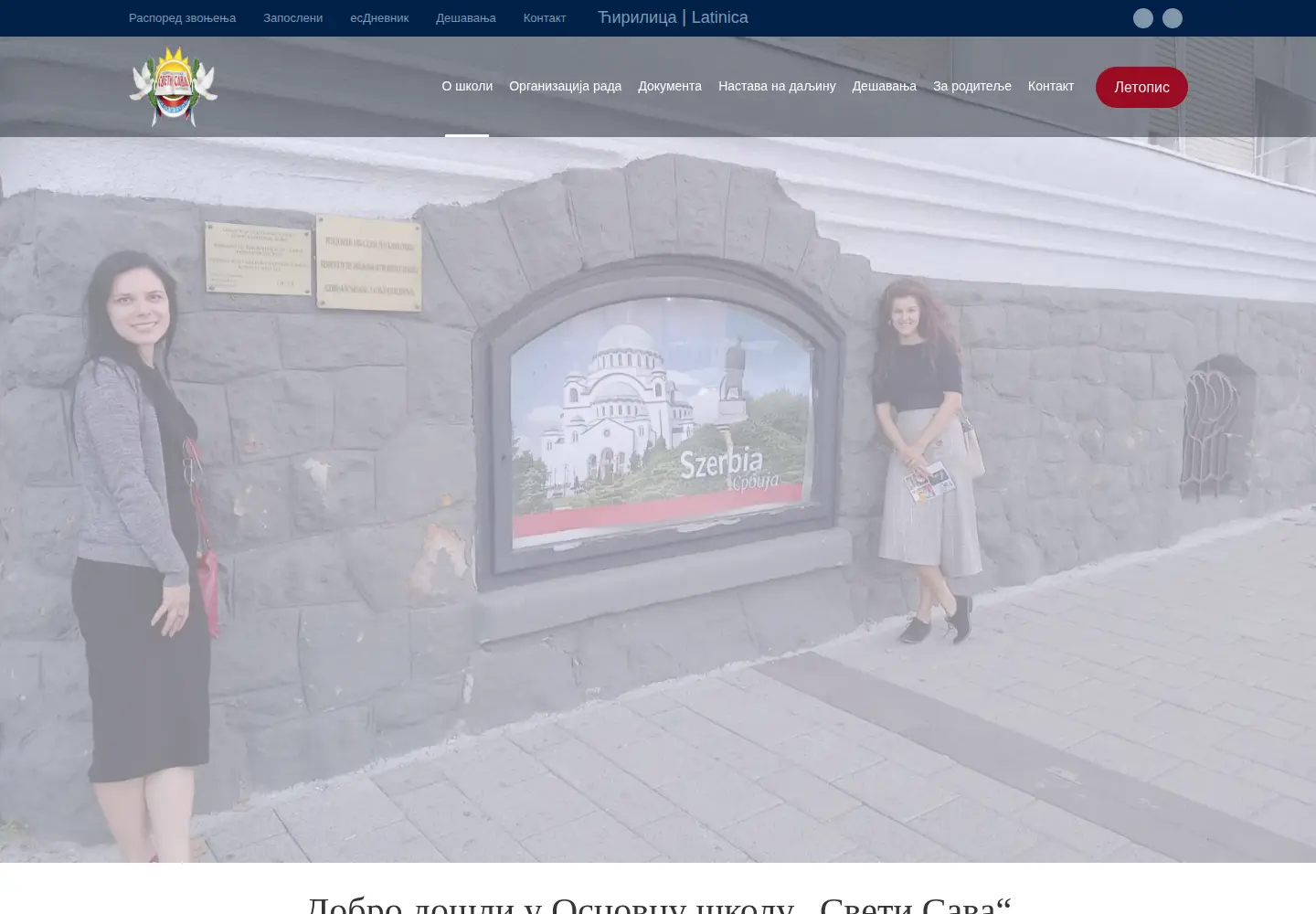Open Распоред звоњења in the top bar

(182, 18)
